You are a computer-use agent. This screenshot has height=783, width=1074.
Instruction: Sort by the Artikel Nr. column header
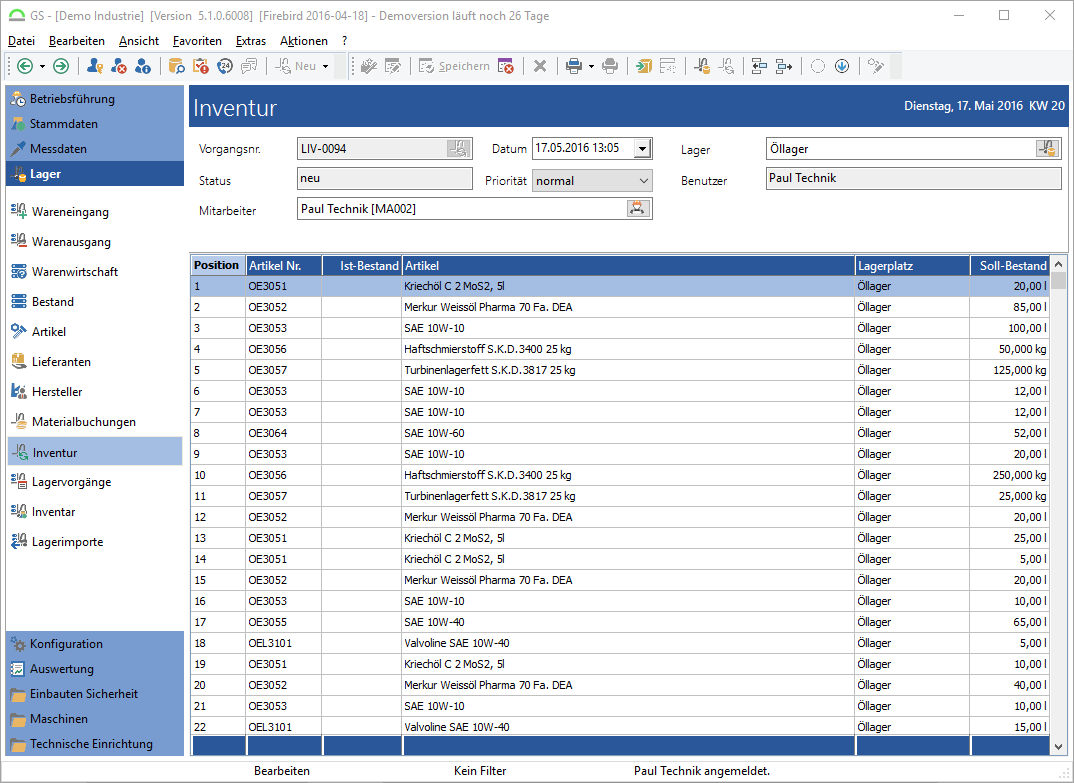click(x=284, y=266)
